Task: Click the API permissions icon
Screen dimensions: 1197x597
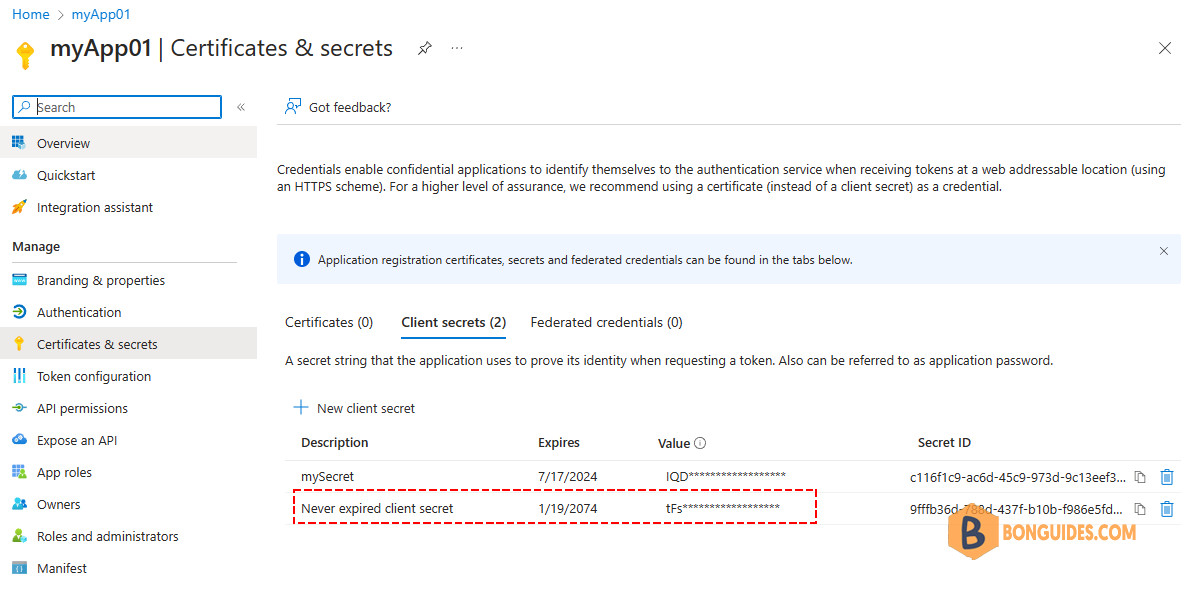Action: [x=20, y=408]
